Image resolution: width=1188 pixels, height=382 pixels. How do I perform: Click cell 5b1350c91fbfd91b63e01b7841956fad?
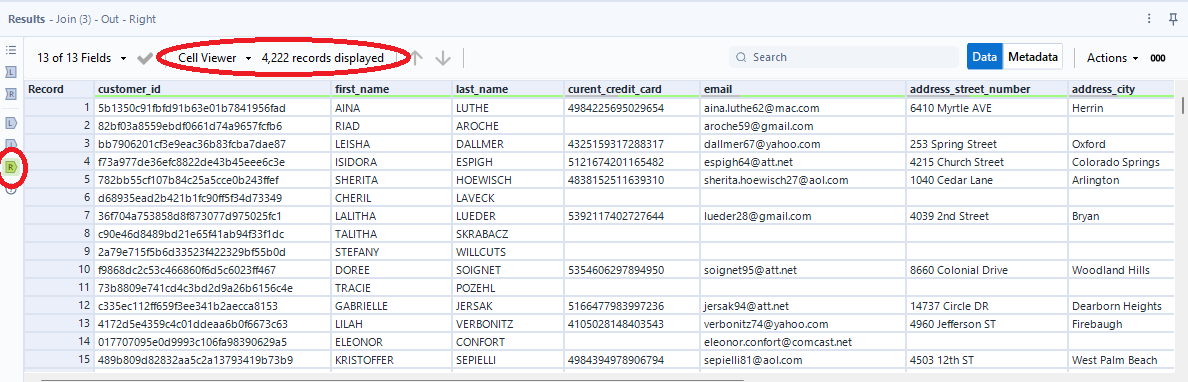point(212,108)
